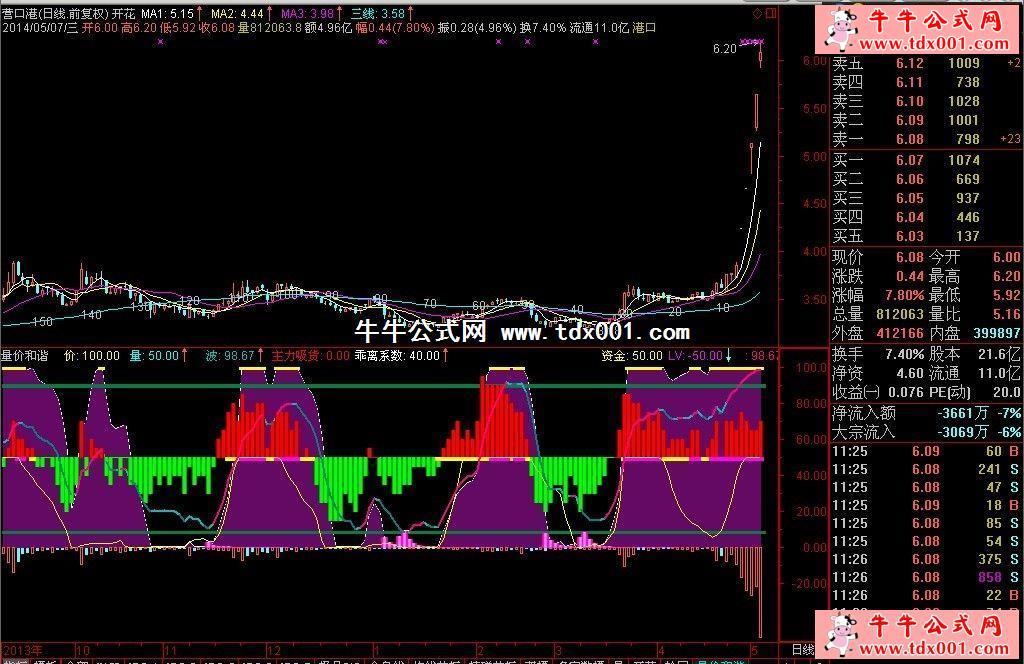Click the red up arrow after MA1 value
The image size is (1024, 664).
click(x=201, y=15)
